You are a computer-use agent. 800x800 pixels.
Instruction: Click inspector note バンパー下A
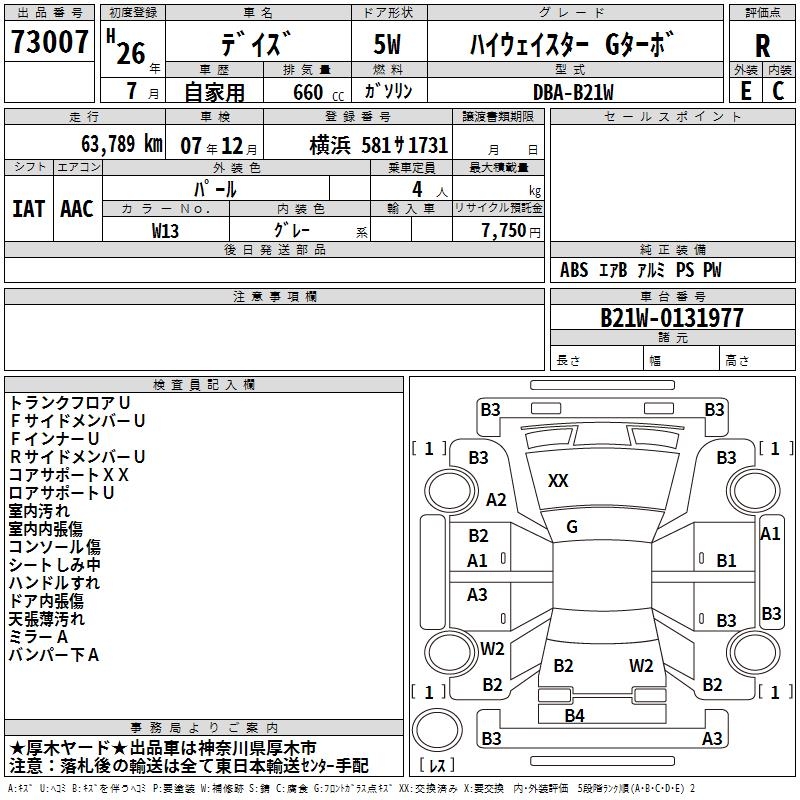point(54,655)
